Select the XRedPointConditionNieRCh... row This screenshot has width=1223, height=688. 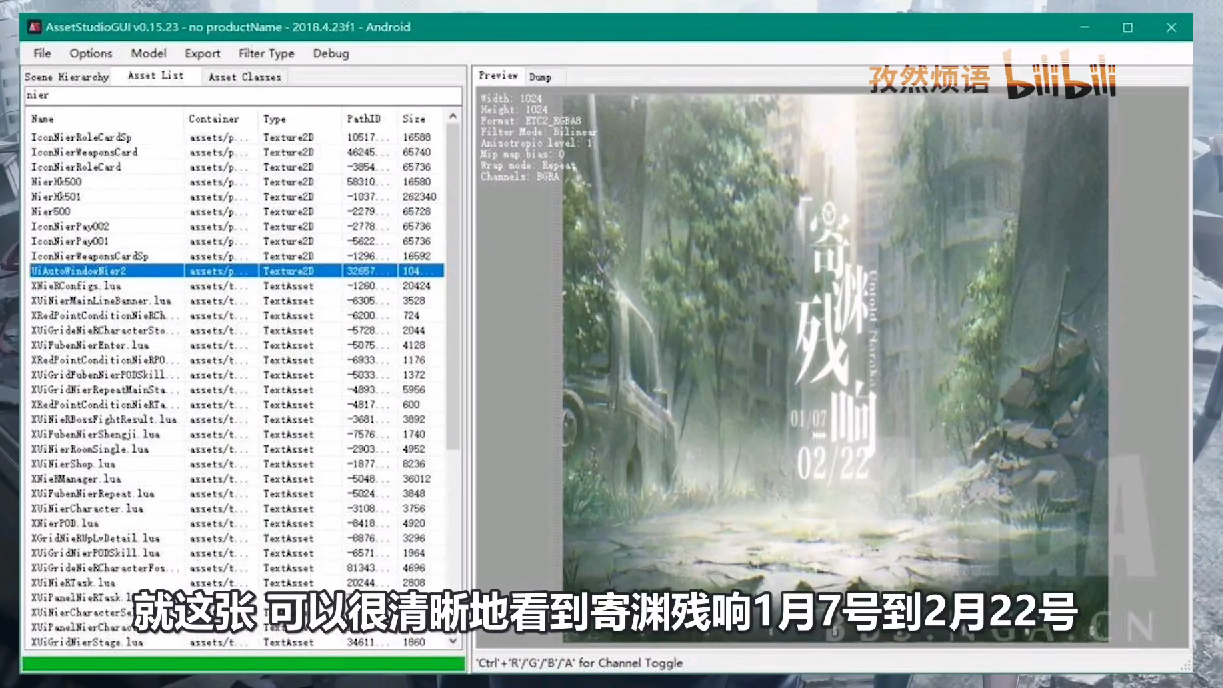(235, 316)
